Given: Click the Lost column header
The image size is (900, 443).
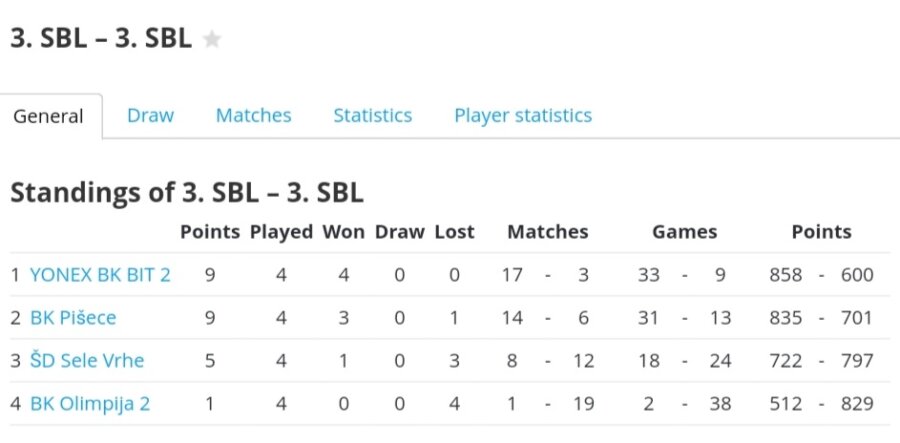Looking at the screenshot, I should [454, 232].
